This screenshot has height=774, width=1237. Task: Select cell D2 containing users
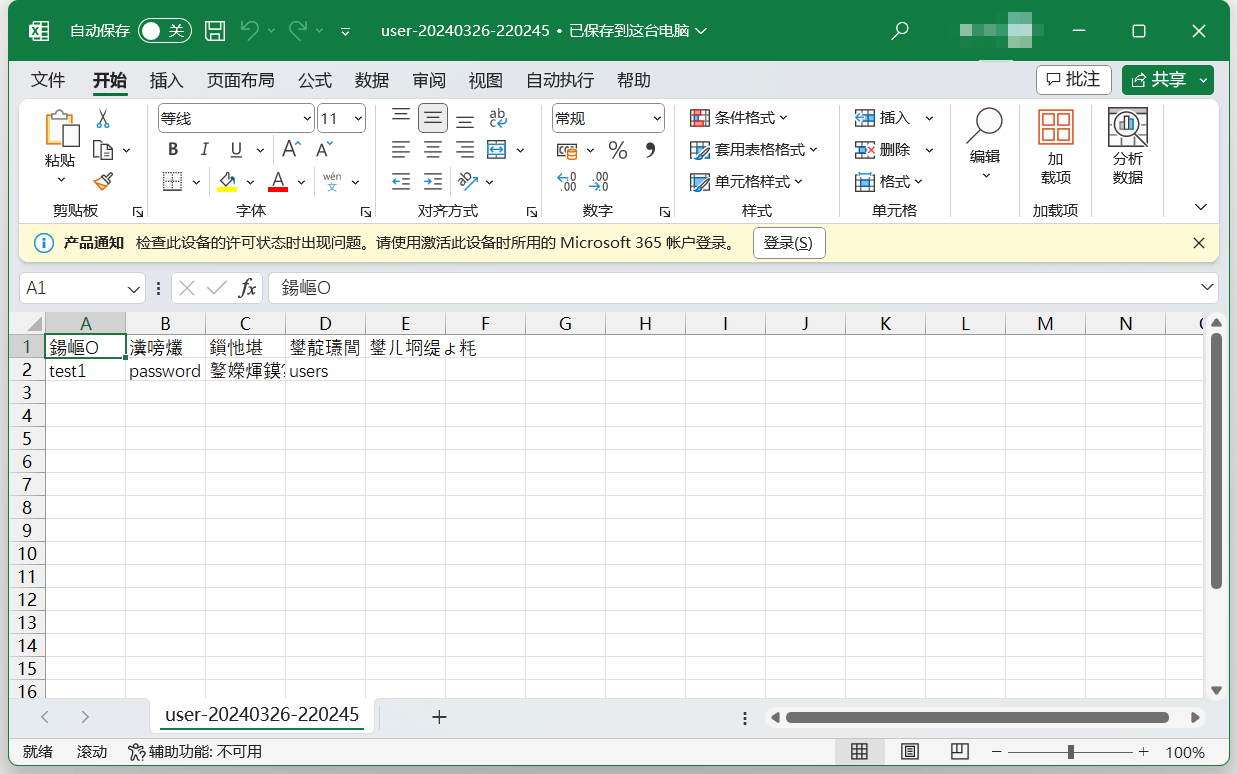tap(325, 371)
